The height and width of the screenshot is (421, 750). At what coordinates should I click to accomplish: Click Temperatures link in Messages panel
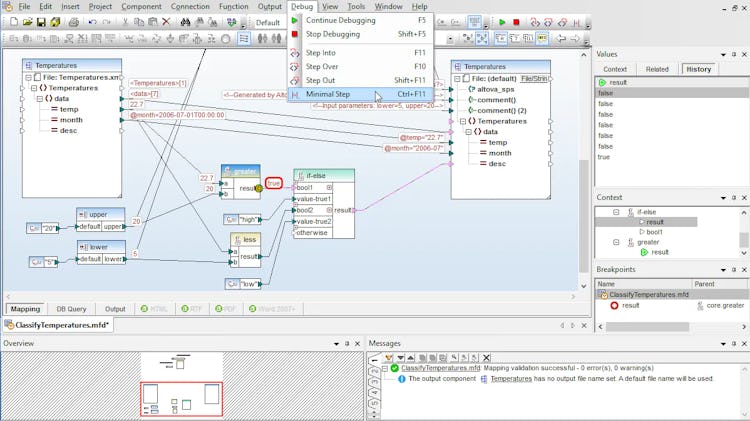(511, 378)
